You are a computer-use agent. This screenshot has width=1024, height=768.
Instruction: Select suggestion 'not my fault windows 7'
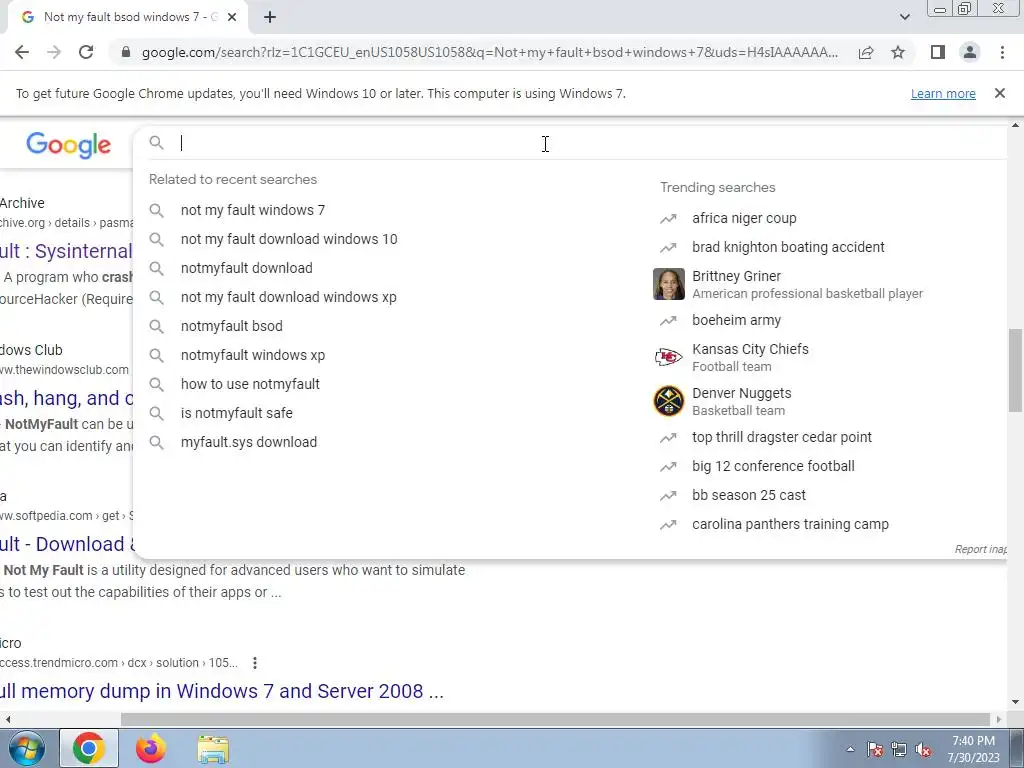(x=253, y=210)
